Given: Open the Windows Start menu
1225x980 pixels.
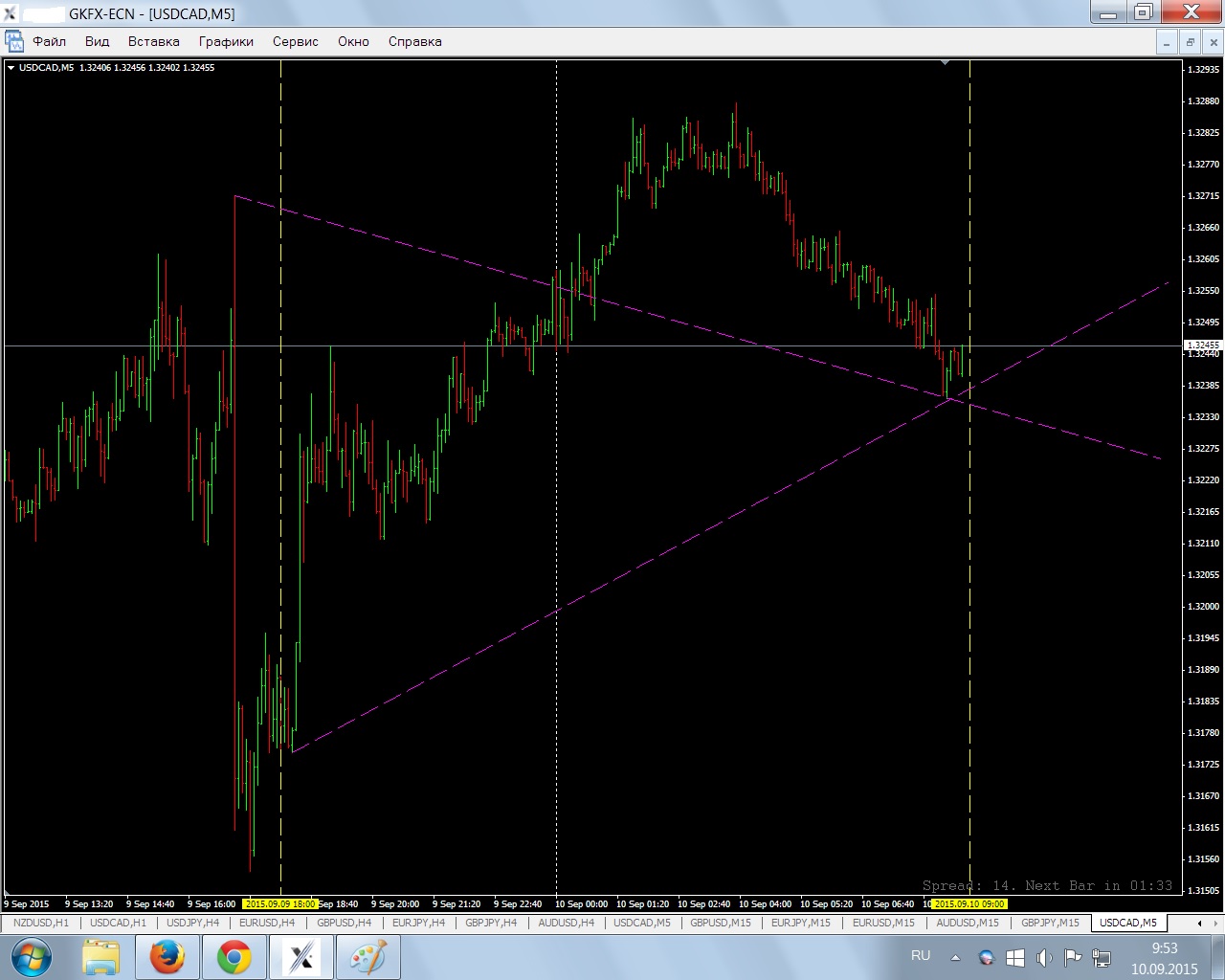Looking at the screenshot, I should click(31, 957).
